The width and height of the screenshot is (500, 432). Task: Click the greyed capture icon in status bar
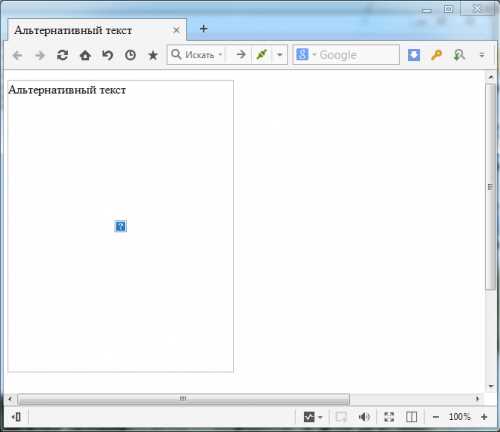point(341,417)
